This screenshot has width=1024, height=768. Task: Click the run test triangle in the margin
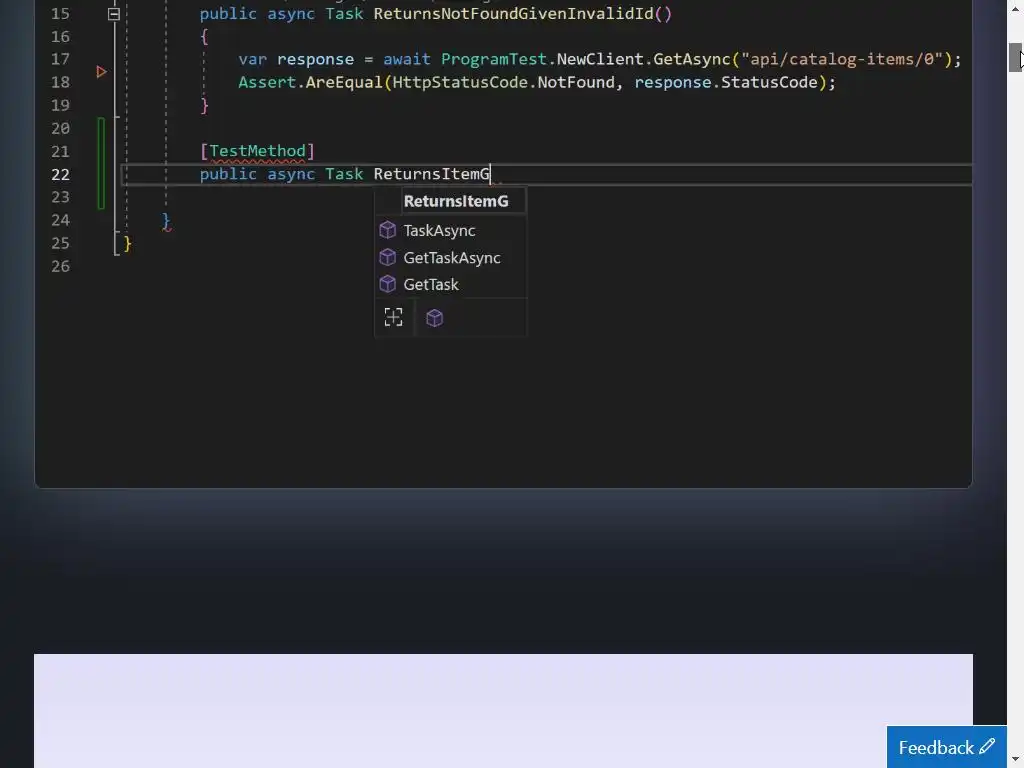click(x=101, y=72)
